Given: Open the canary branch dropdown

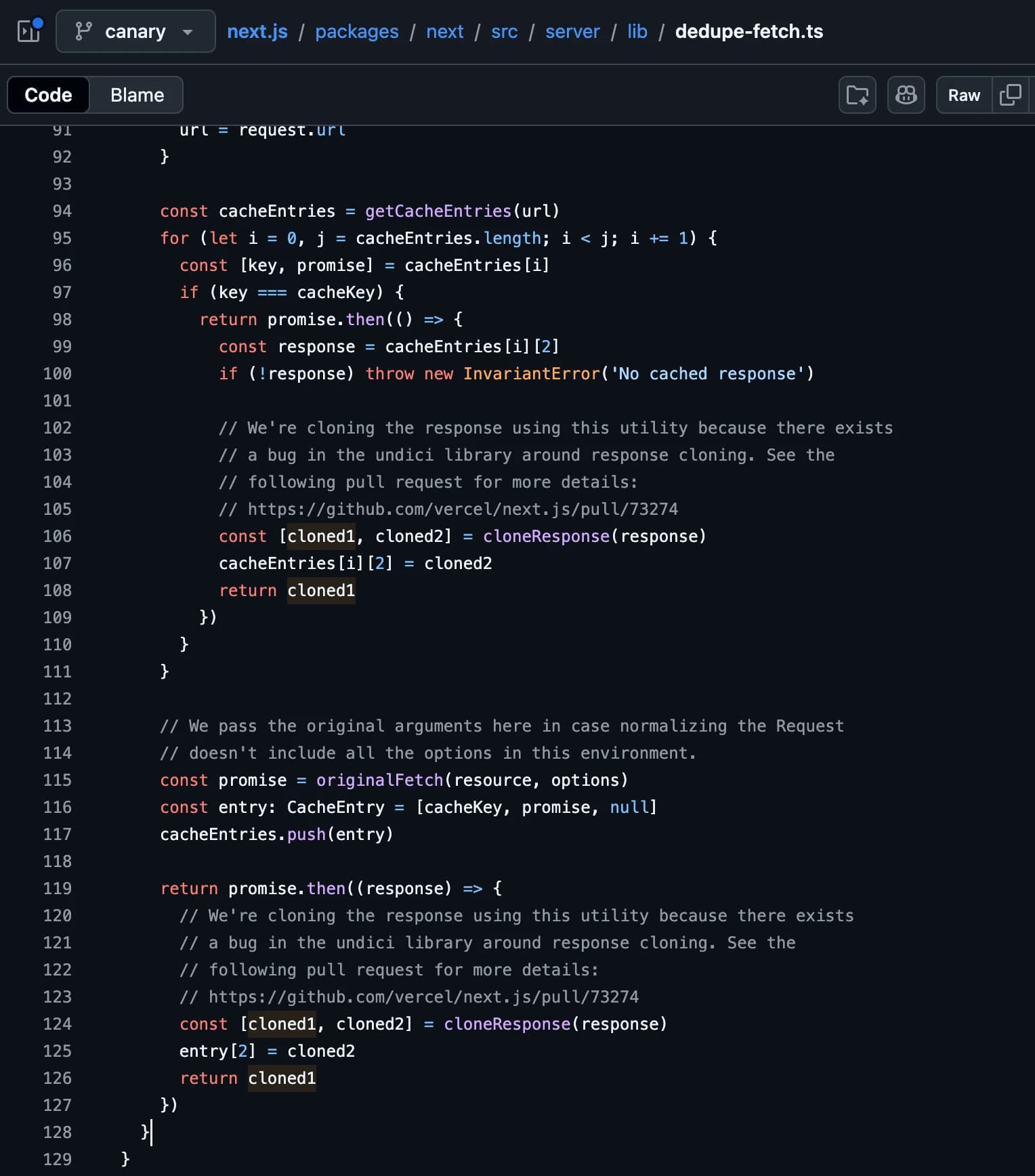Looking at the screenshot, I should pyautogui.click(x=135, y=31).
